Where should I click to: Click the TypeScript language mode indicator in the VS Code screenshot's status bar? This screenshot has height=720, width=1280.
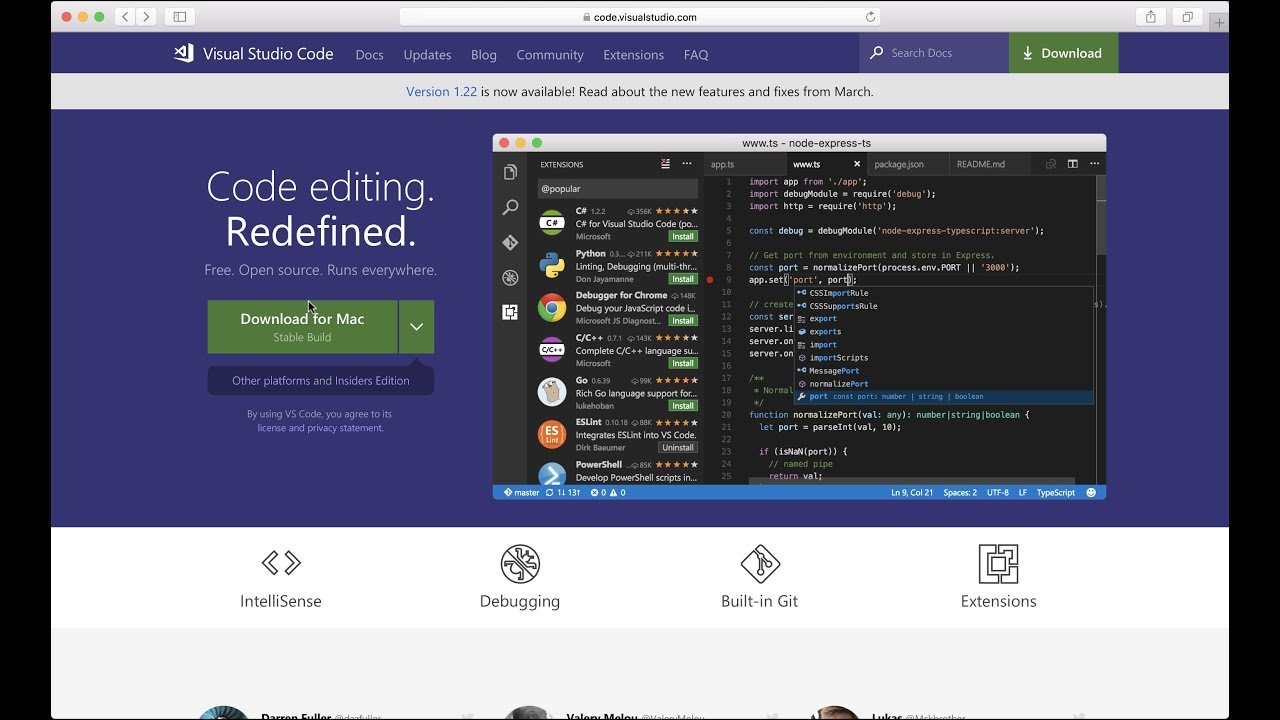(1056, 493)
